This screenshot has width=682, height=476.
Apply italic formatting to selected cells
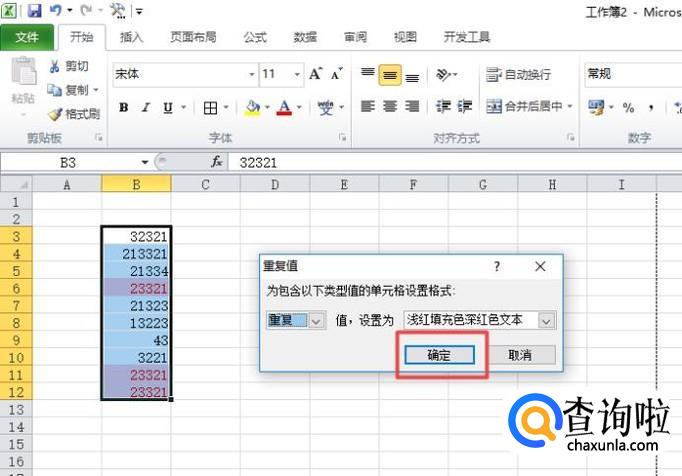click(146, 108)
